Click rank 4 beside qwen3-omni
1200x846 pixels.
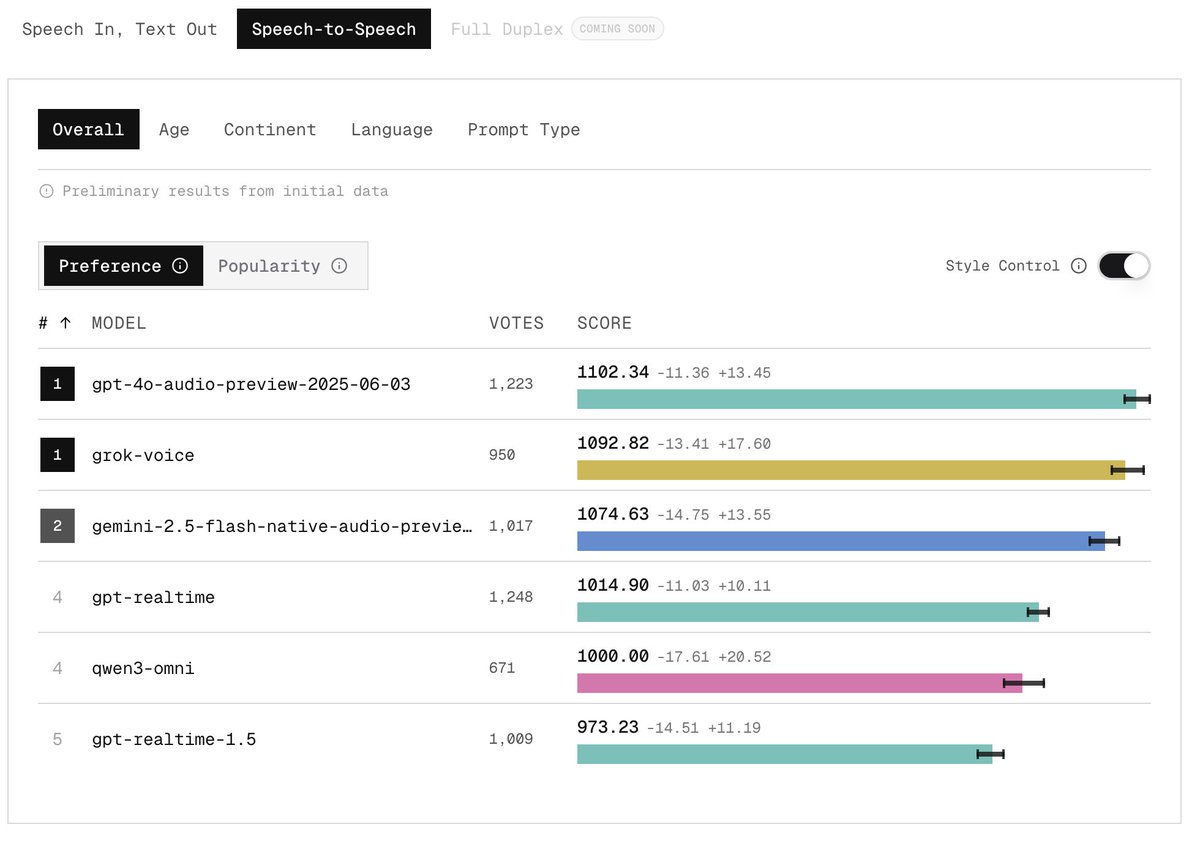tap(57, 668)
